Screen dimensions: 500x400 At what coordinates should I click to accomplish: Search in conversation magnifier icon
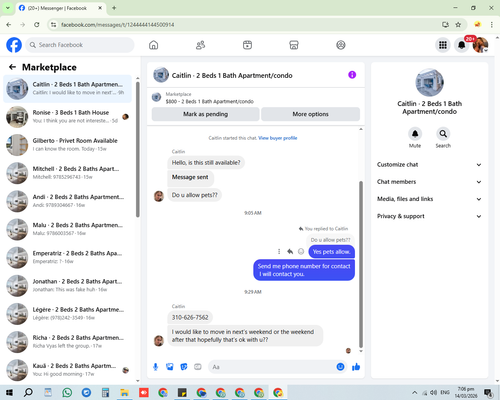click(443, 134)
